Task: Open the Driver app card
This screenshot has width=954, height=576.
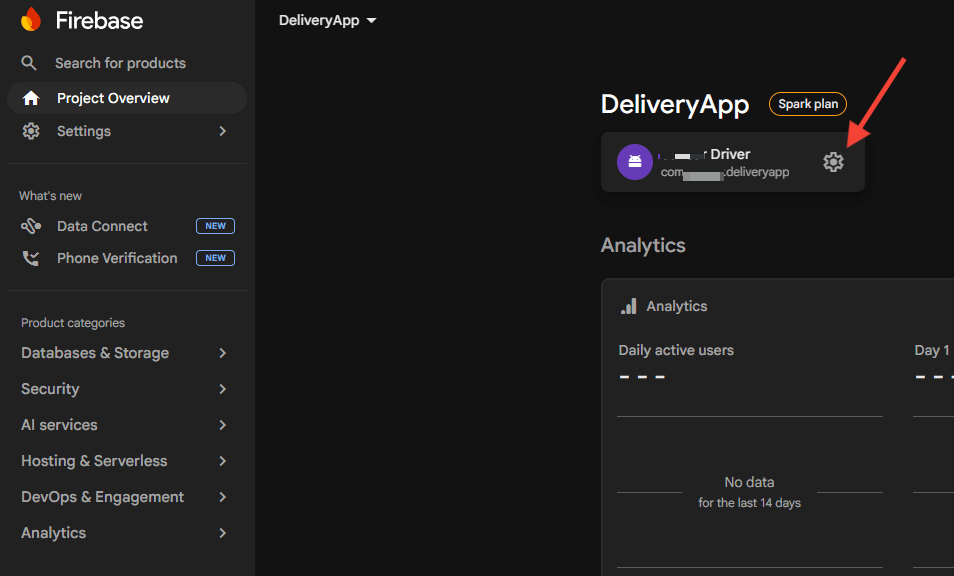Action: point(733,162)
